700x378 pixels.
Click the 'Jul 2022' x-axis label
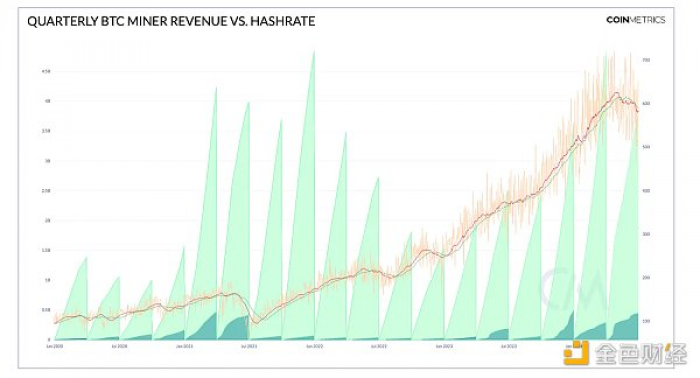click(379, 346)
